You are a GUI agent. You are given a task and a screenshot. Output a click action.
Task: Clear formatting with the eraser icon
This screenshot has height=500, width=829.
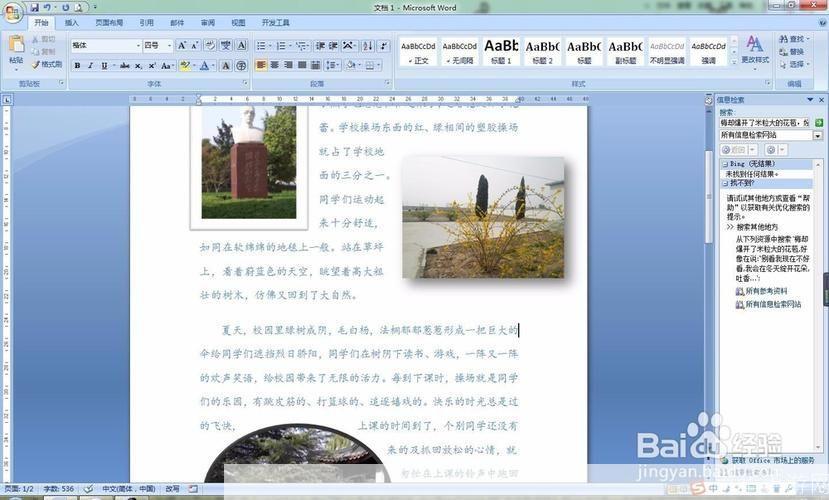(210, 45)
